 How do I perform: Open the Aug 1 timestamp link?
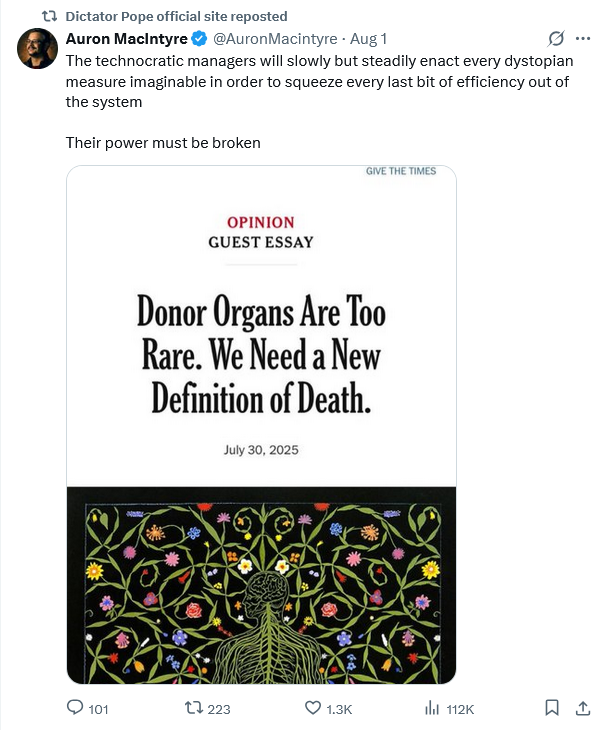click(367, 39)
